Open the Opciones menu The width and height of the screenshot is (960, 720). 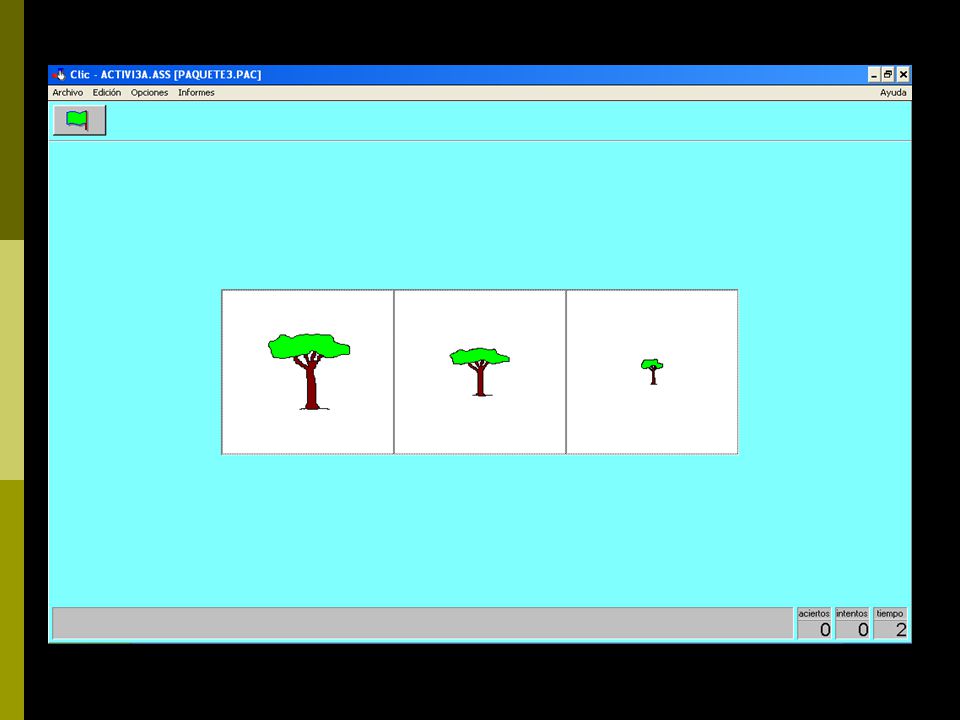tap(149, 92)
